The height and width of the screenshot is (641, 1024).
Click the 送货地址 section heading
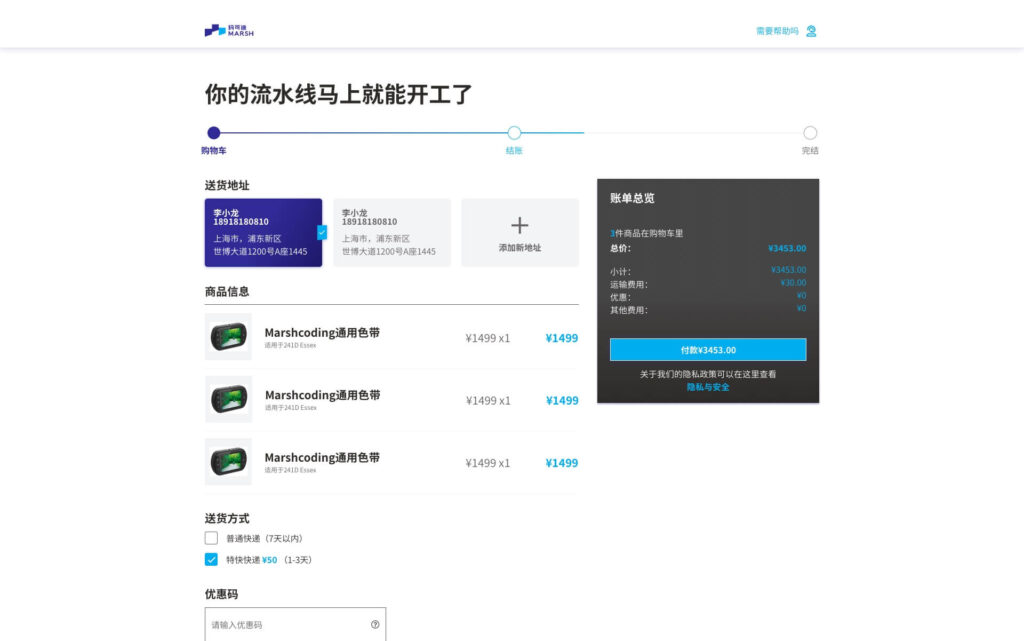coord(227,185)
